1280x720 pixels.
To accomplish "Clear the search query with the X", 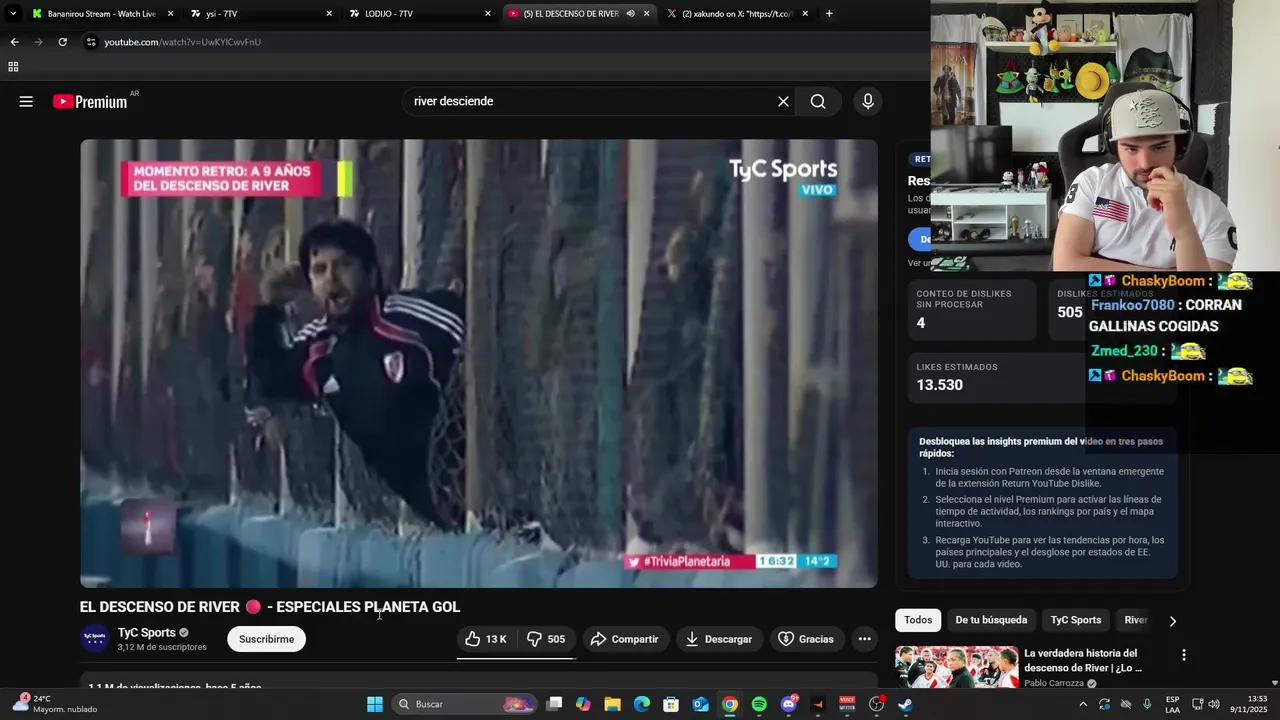I will tap(783, 101).
